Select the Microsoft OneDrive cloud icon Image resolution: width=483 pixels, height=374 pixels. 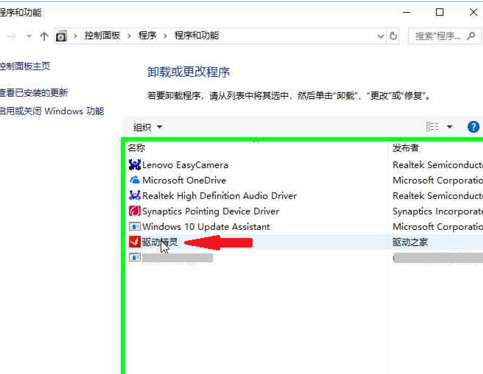pyautogui.click(x=135, y=180)
